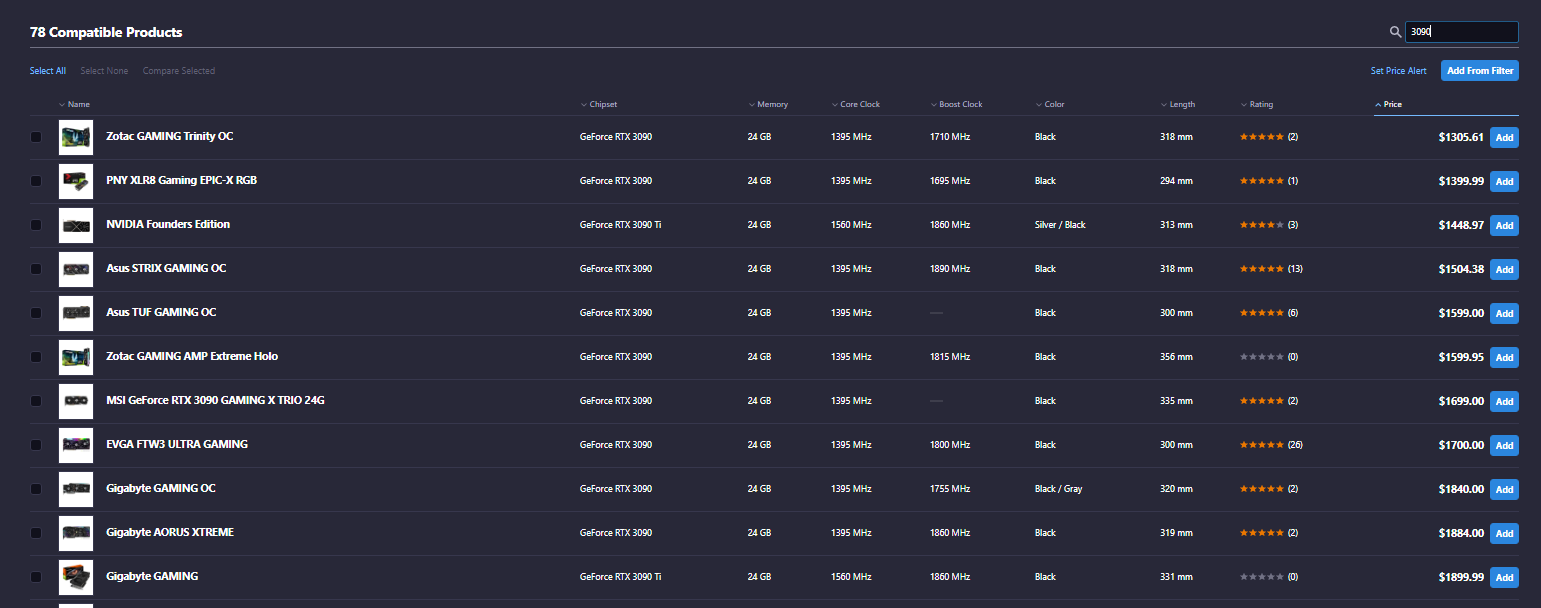Select the Zotac GAMING AMP Extreme Holo checkbox
Screen dimensions: 1541x608
(36, 357)
